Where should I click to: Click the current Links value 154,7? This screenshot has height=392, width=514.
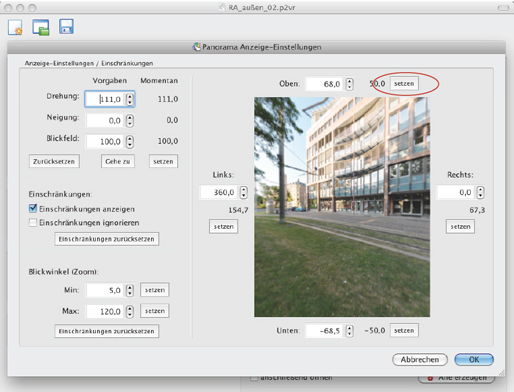coord(238,210)
